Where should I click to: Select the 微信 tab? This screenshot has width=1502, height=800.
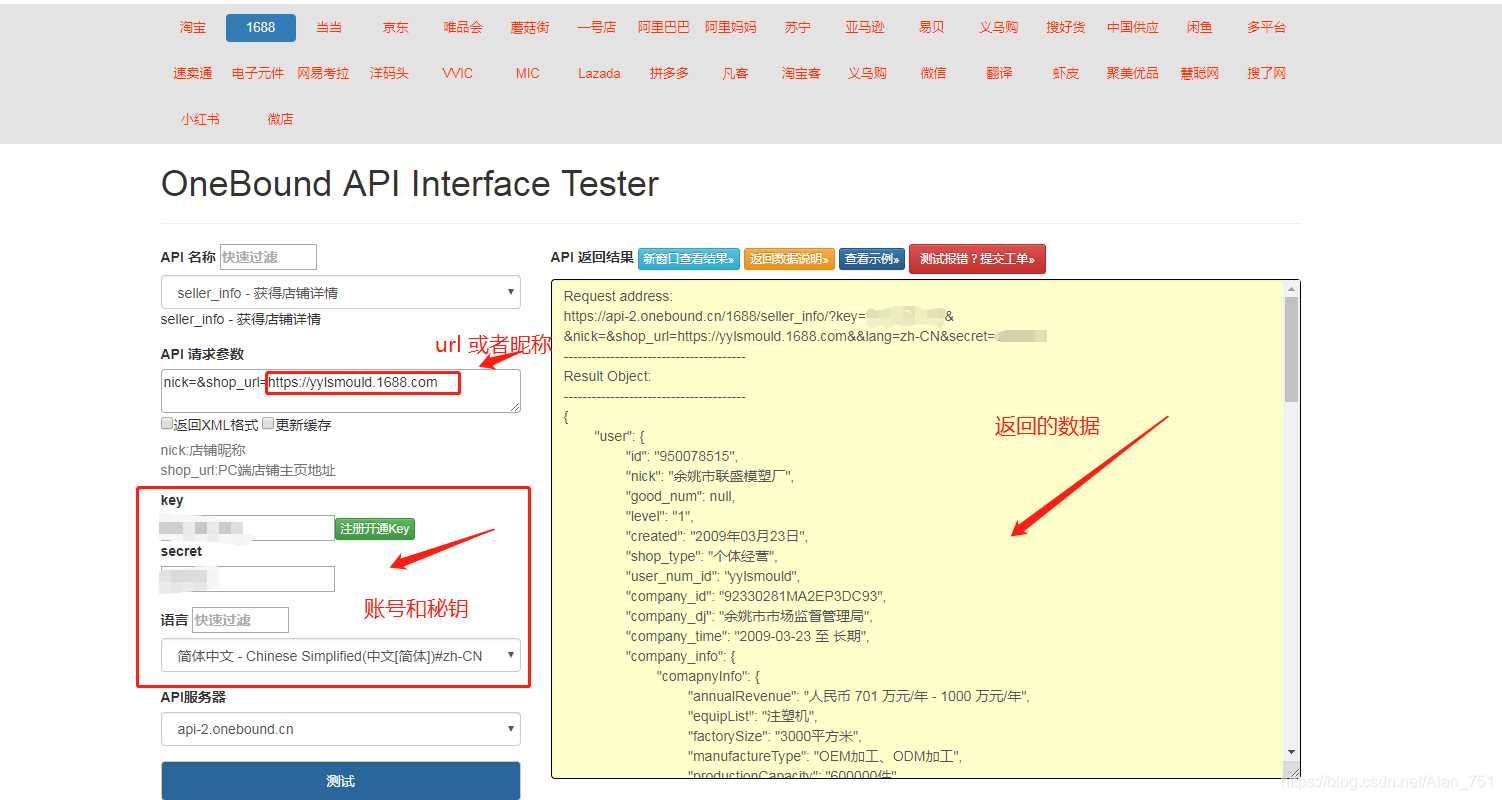[933, 74]
